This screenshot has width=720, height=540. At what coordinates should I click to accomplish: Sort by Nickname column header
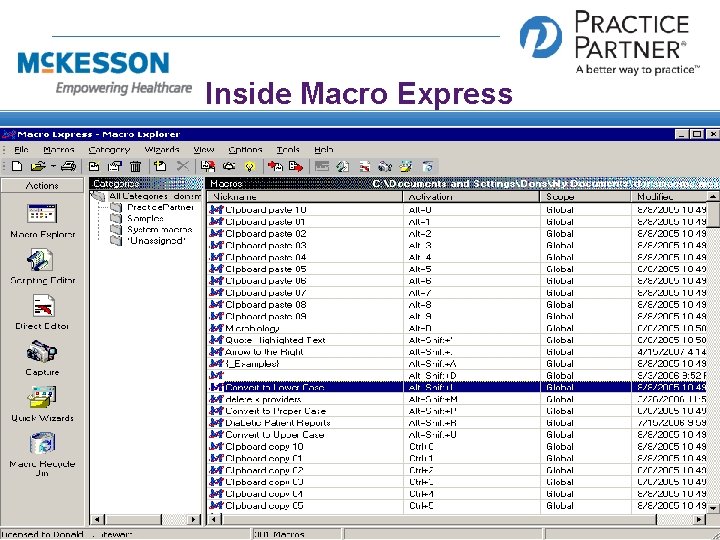[305, 197]
